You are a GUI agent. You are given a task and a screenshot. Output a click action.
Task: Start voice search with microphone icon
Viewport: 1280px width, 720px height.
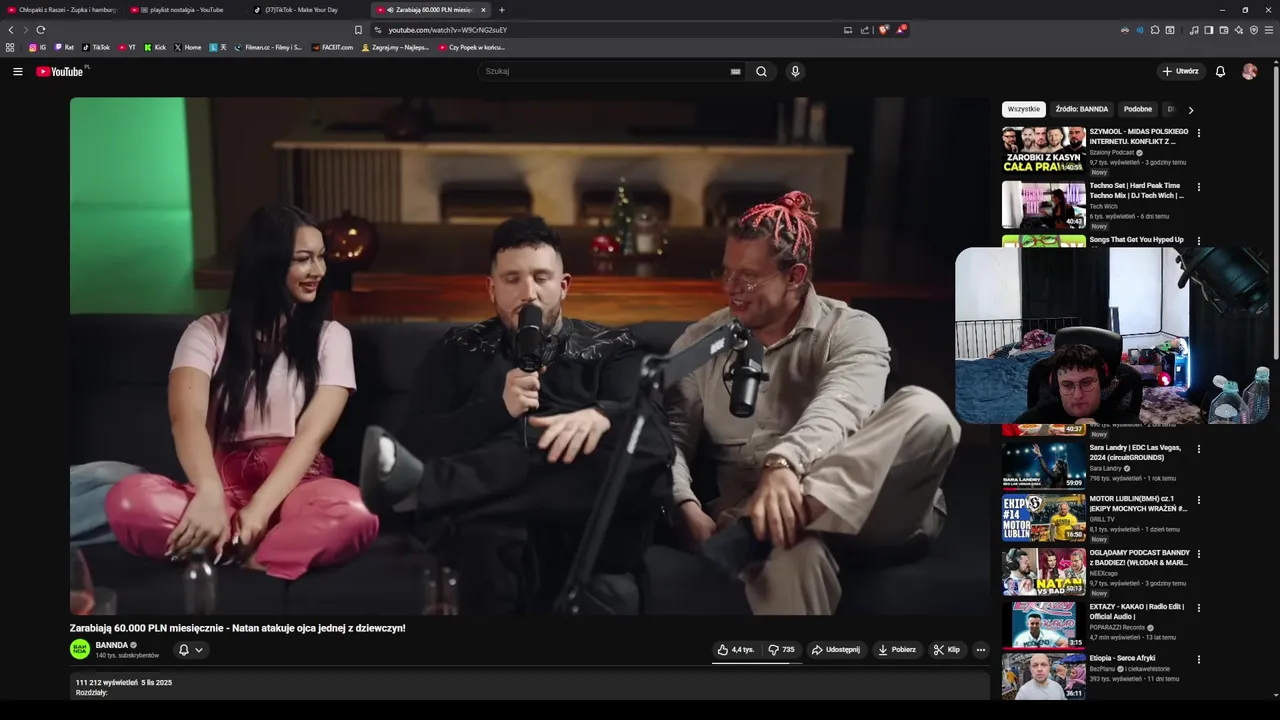795,71
